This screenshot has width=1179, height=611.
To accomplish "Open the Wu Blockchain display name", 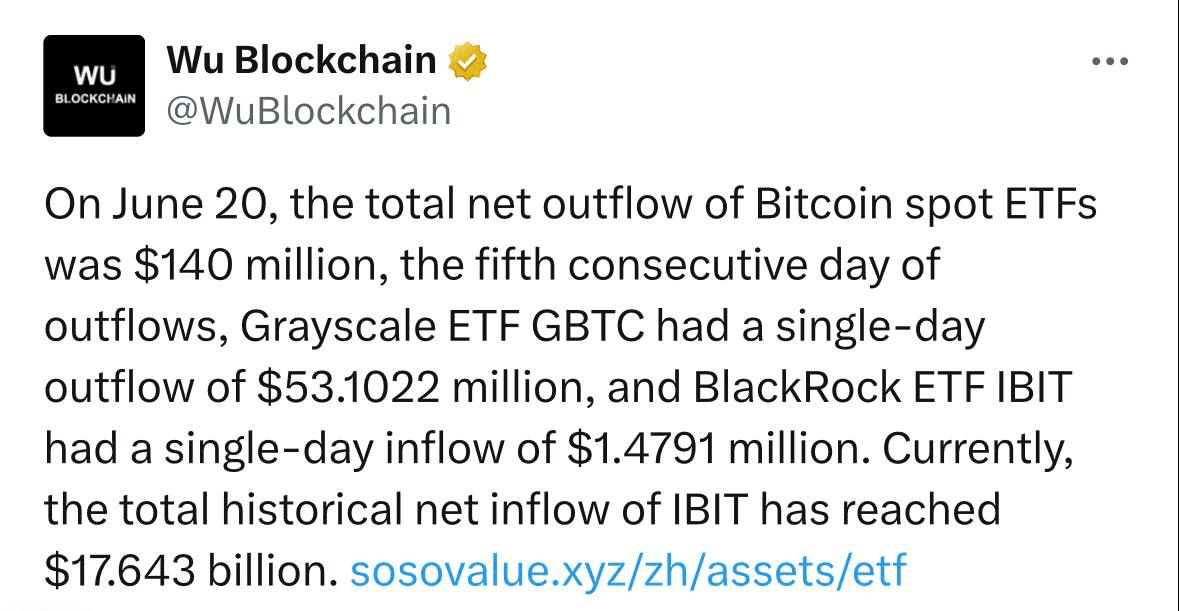I will pos(301,62).
